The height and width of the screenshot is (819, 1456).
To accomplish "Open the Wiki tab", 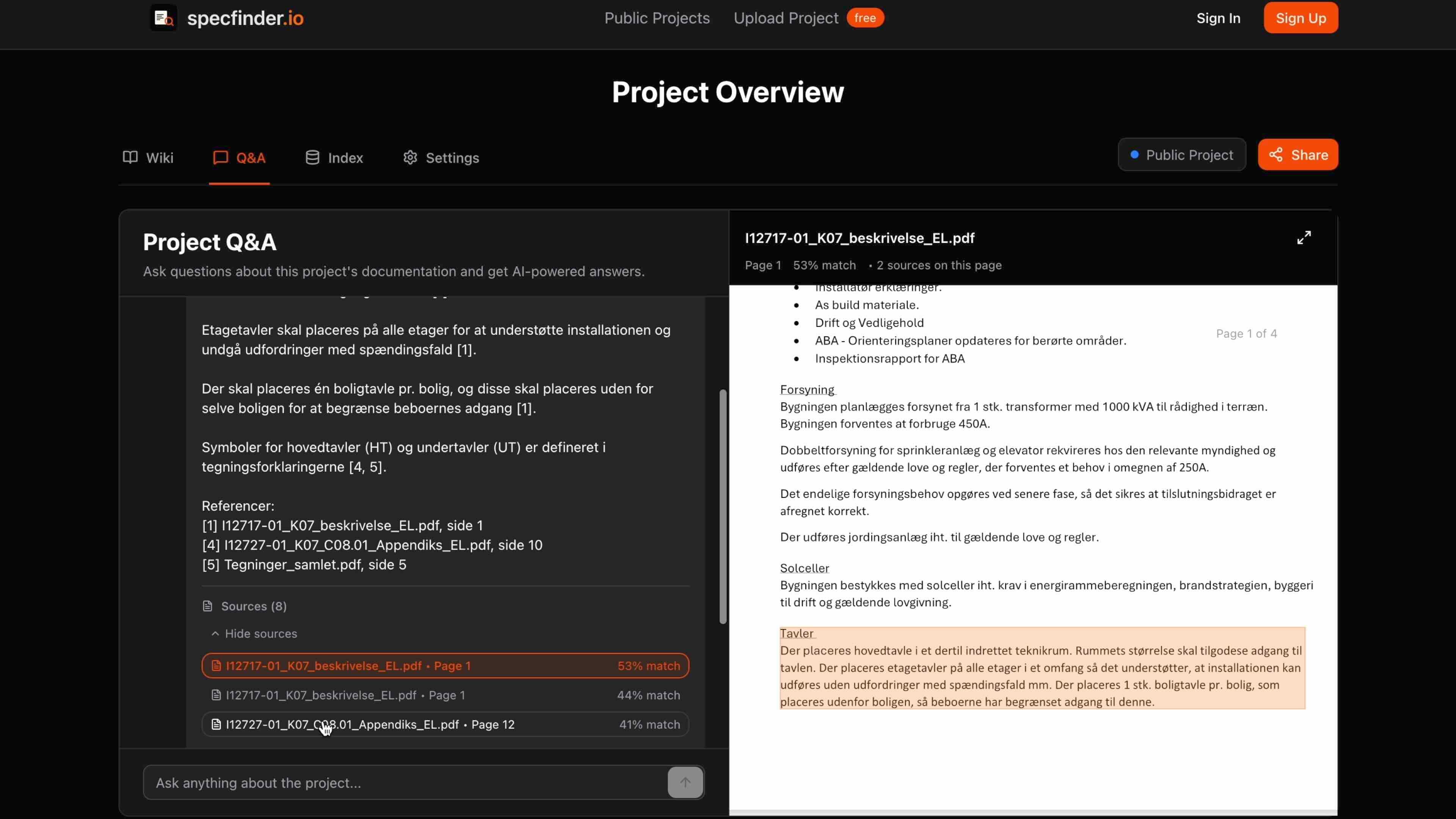I will [x=148, y=158].
